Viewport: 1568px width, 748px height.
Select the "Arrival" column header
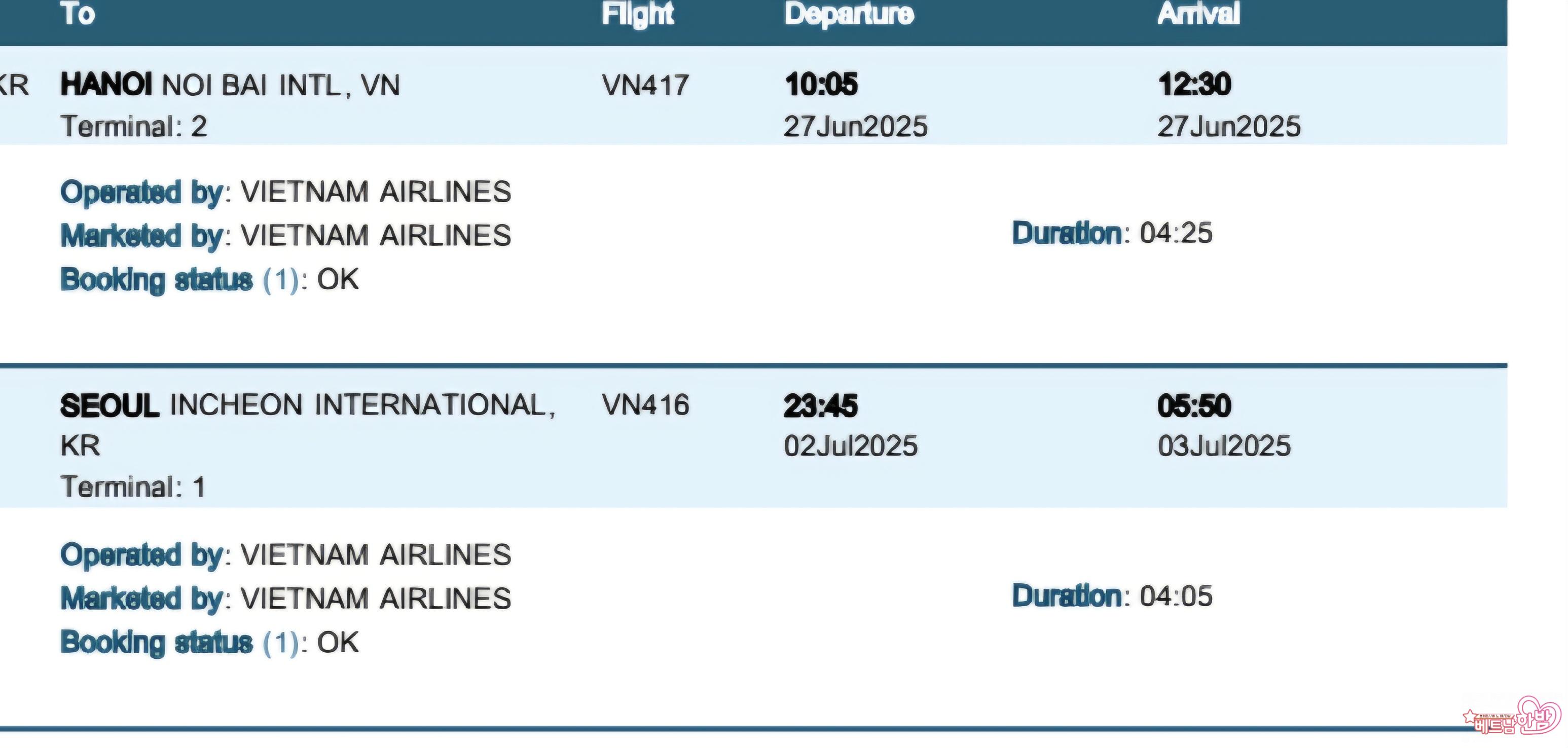coord(1198,14)
